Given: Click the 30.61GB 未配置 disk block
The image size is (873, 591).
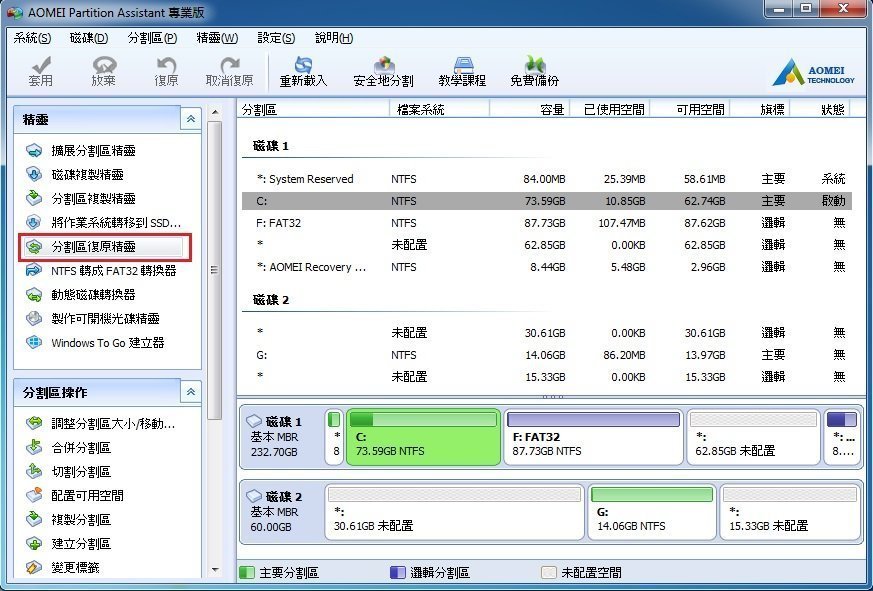Looking at the screenshot, I should 454,512.
